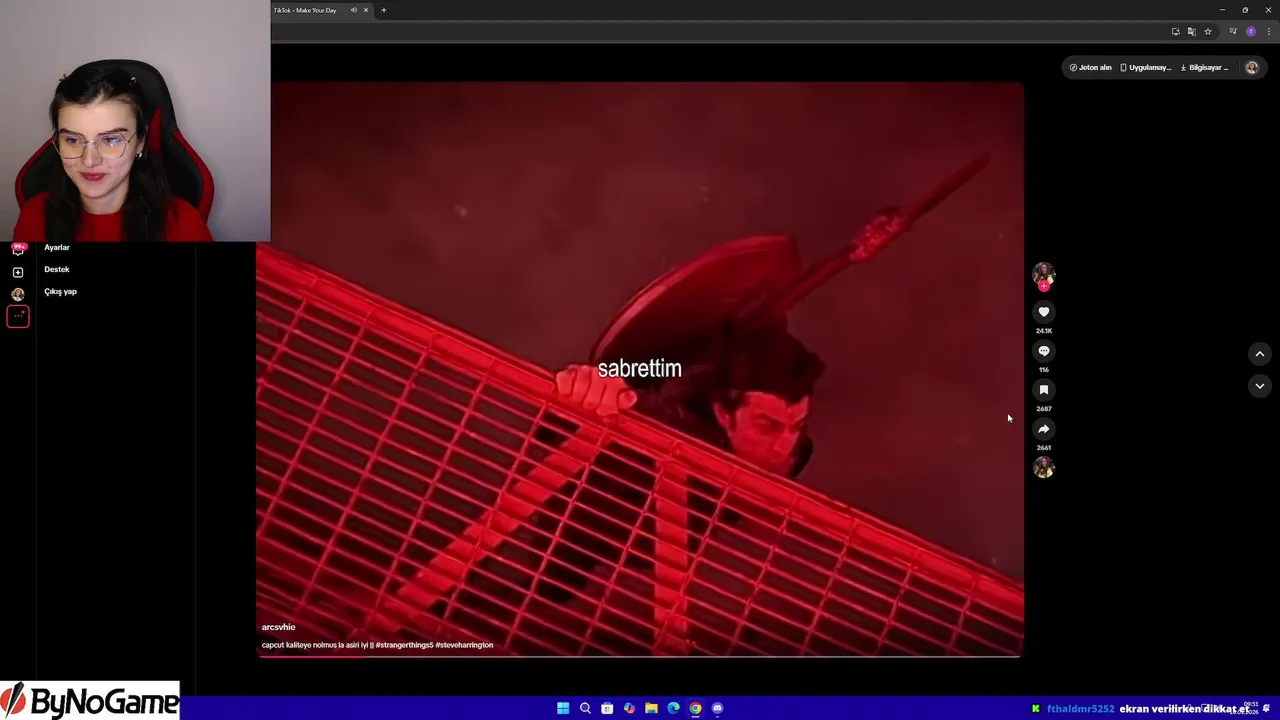The width and height of the screenshot is (1280, 720).
Task: Open a new browser tab
Action: [x=383, y=10]
